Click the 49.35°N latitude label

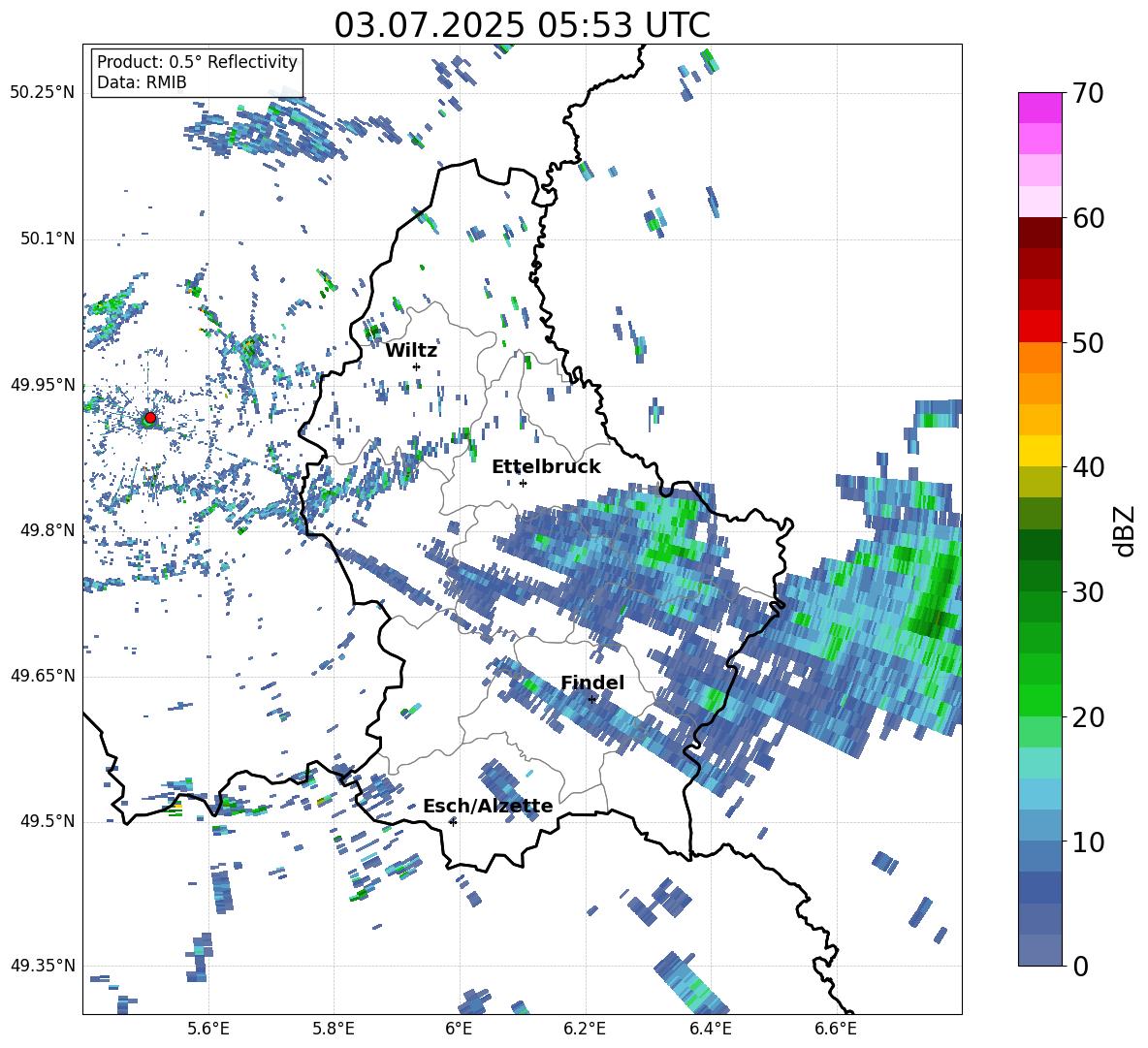[43, 966]
